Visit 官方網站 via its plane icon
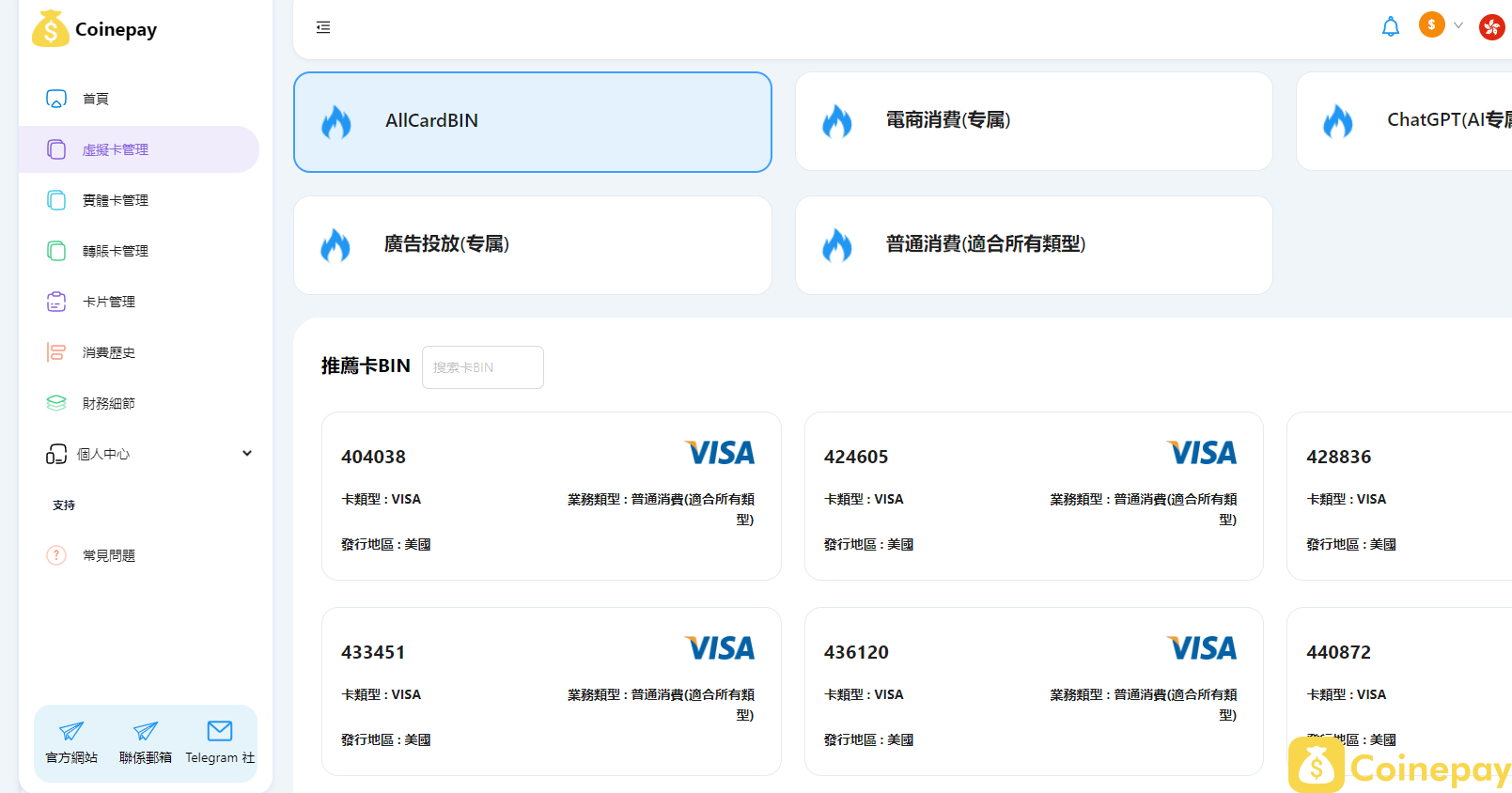 pos(71,731)
